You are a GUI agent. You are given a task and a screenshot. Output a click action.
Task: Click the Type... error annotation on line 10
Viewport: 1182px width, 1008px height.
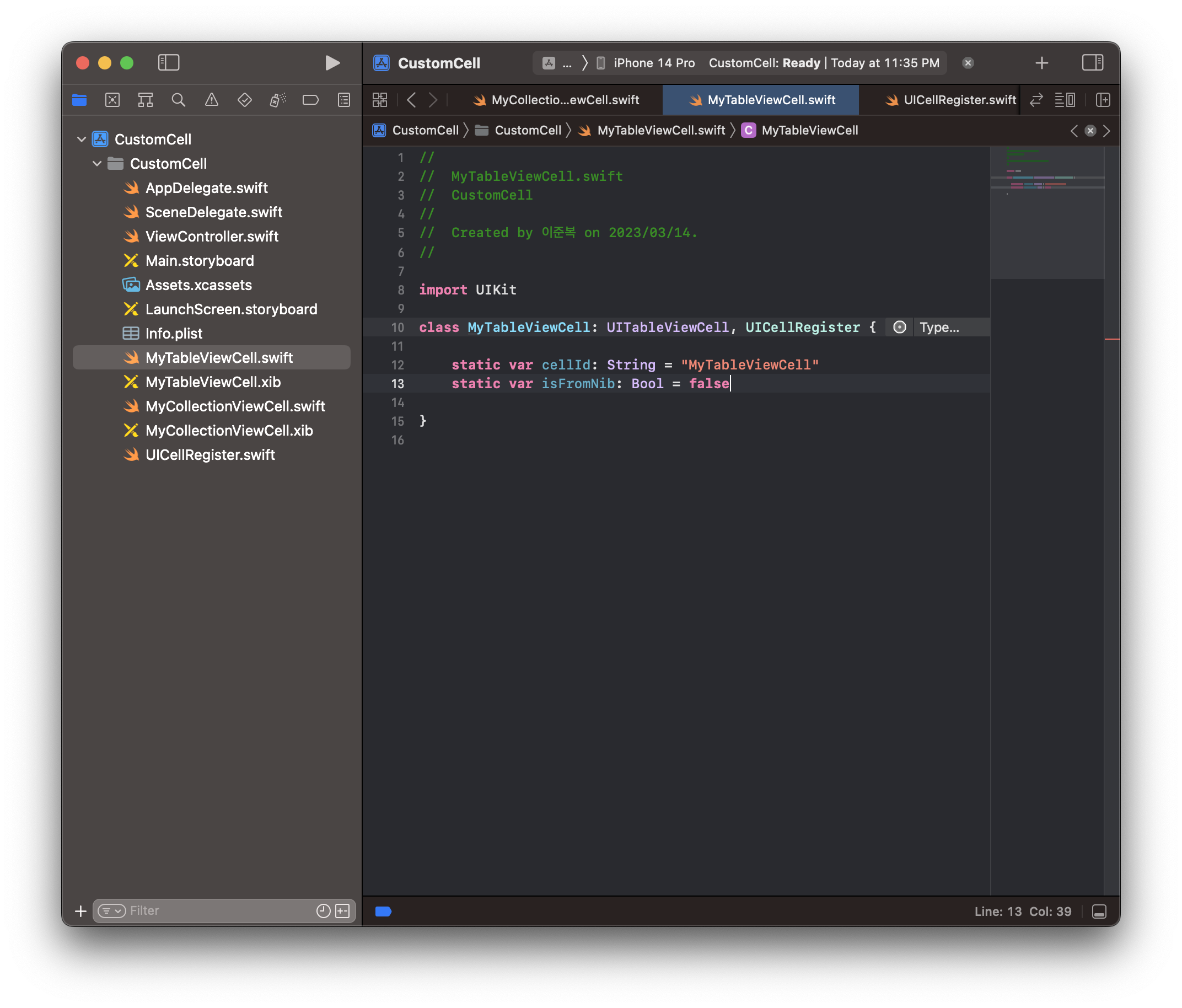938,328
